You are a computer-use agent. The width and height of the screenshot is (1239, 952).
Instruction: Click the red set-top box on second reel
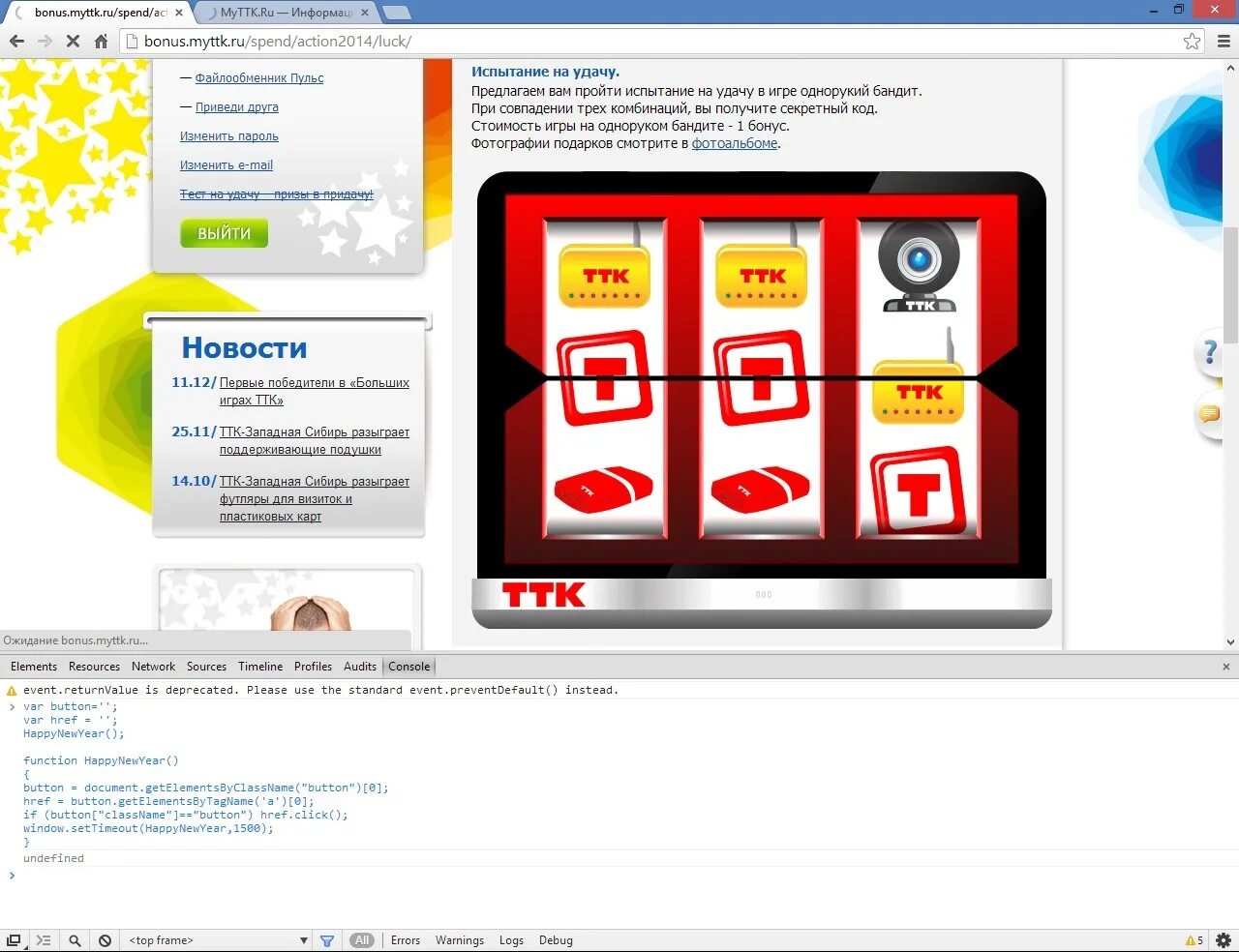pyautogui.click(x=761, y=490)
